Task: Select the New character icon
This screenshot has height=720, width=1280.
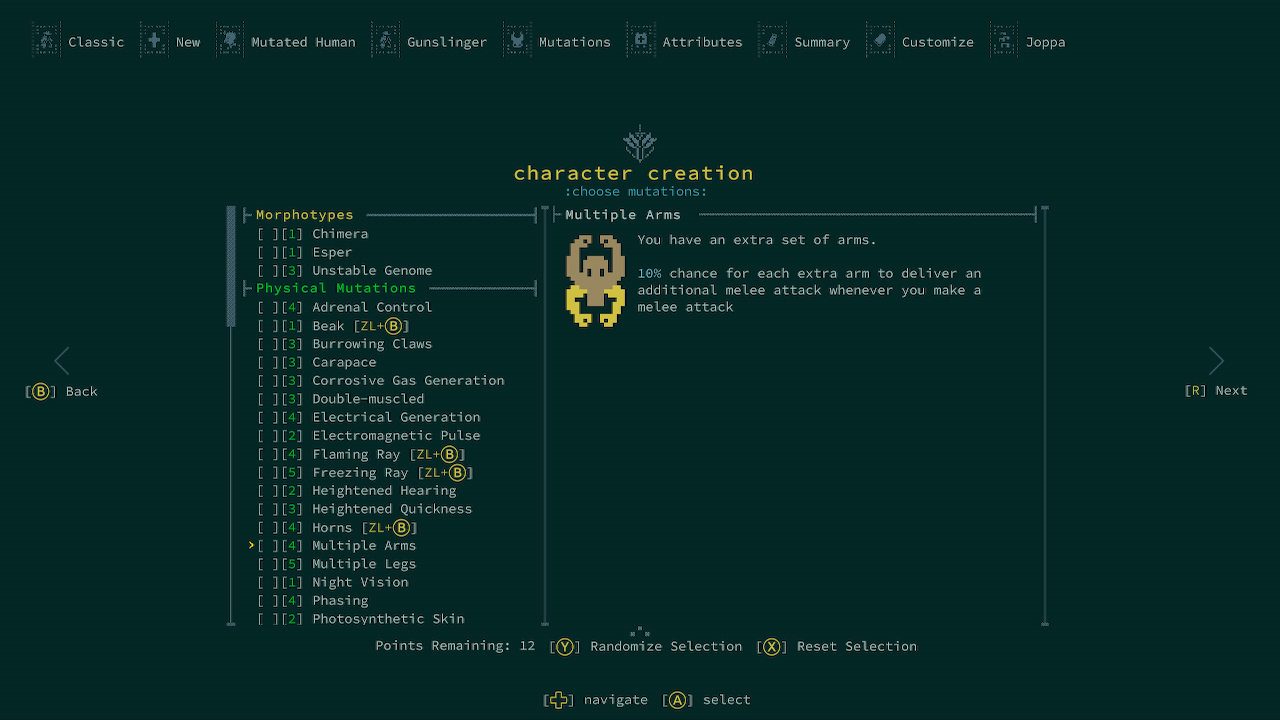Action: tap(155, 41)
